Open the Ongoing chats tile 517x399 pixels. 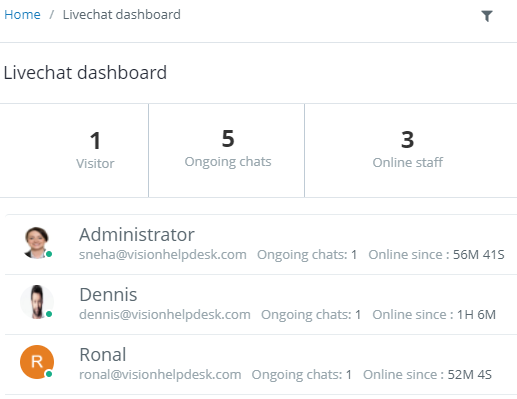[227, 150]
